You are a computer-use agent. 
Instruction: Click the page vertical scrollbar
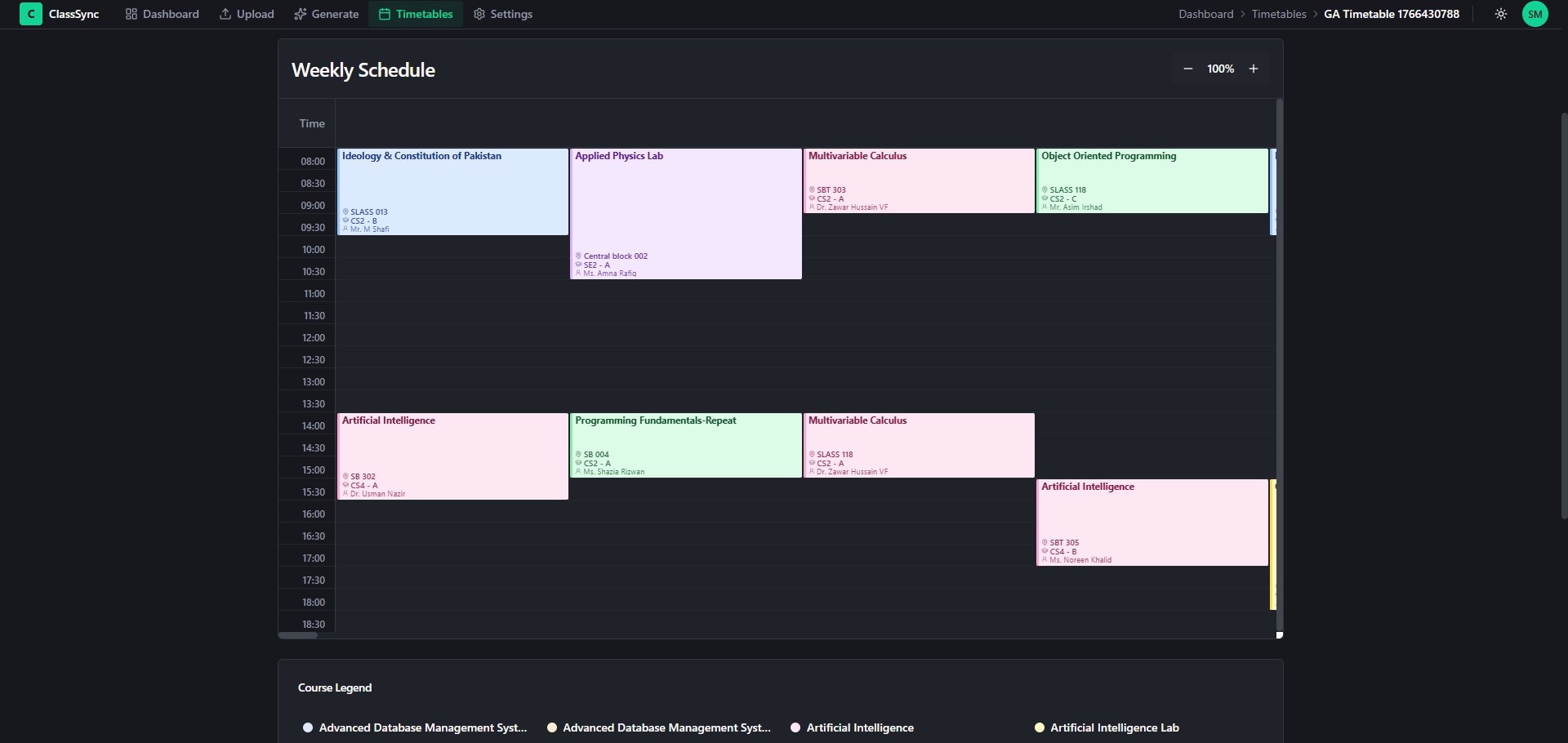point(1564,314)
